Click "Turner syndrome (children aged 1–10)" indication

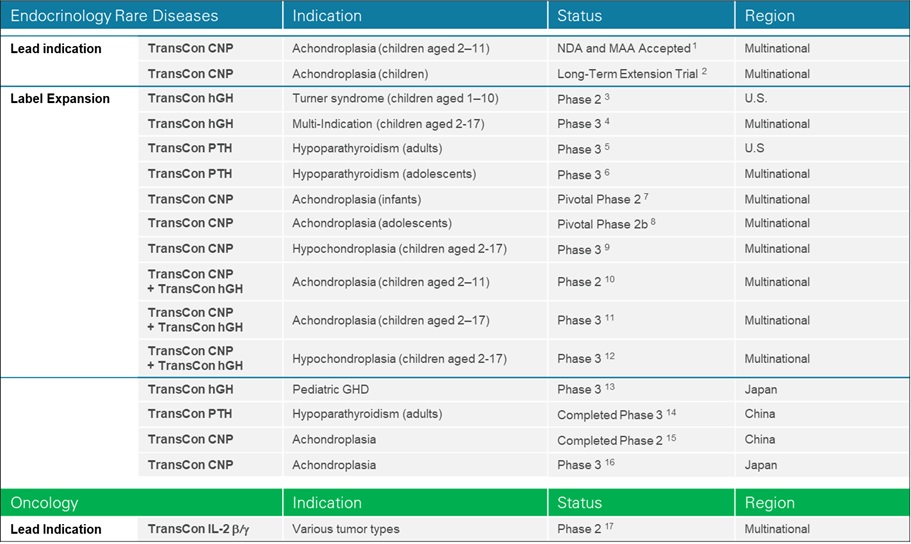coord(395,98)
